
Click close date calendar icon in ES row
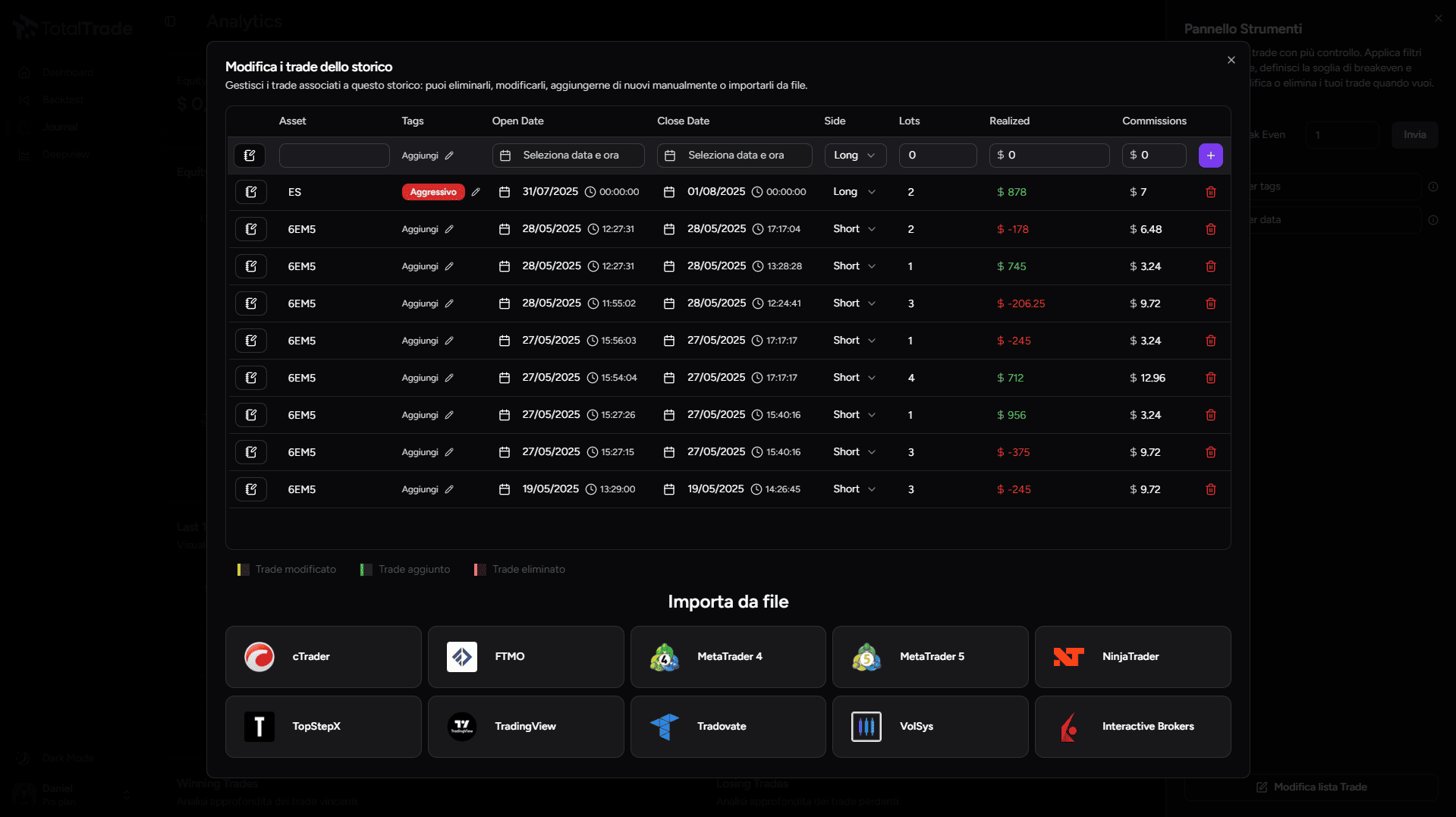click(669, 192)
